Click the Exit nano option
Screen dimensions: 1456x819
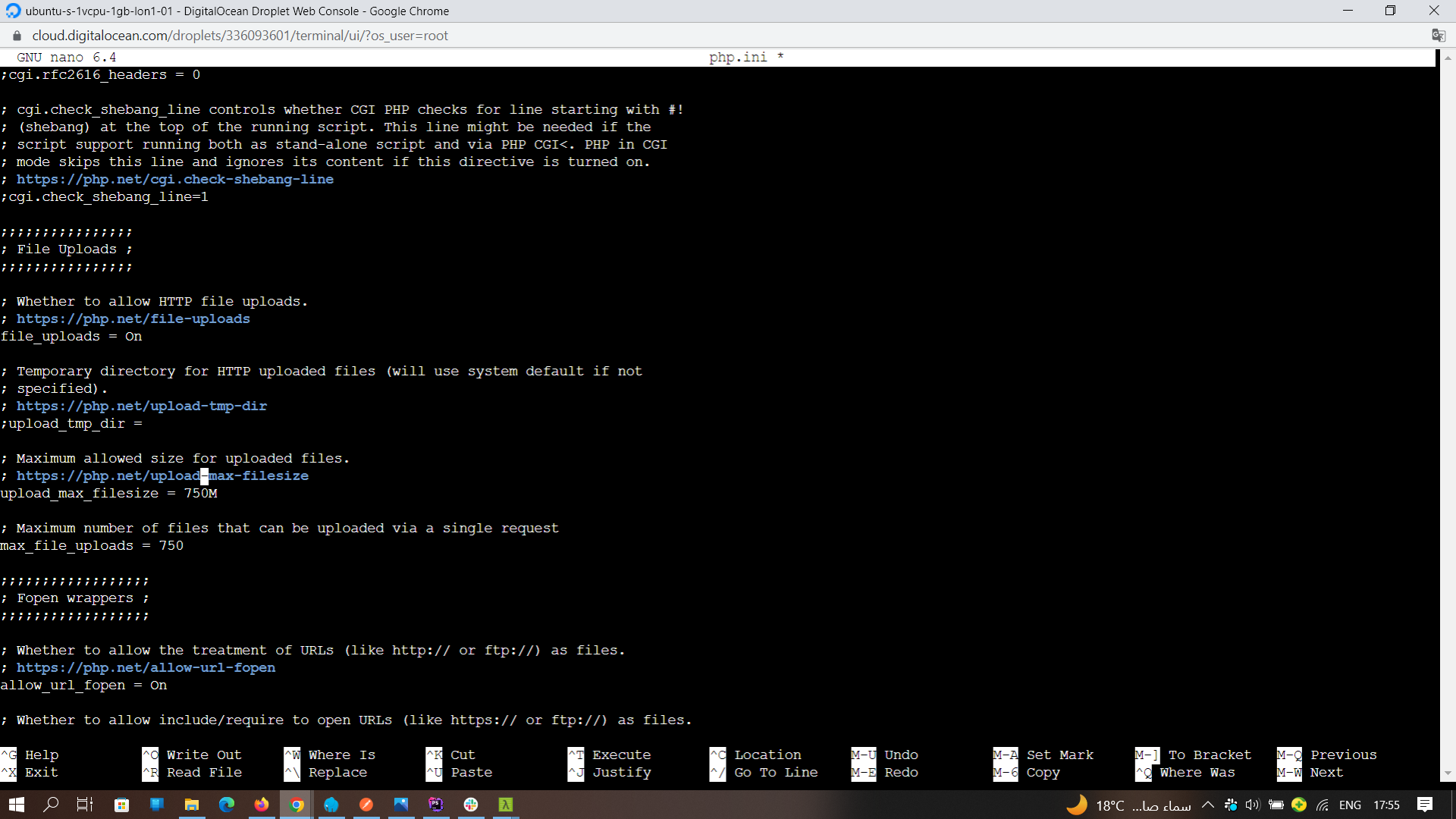(42, 771)
